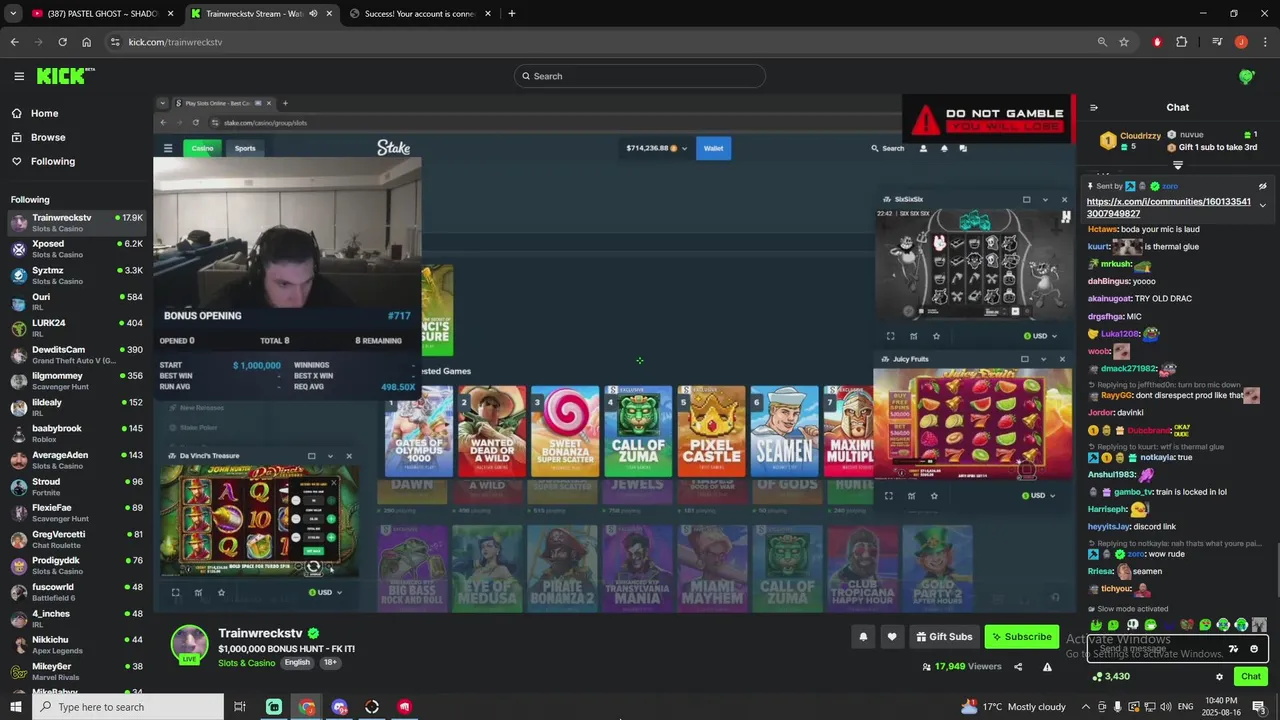Open the Chrome three-dot menu

click(x=1265, y=42)
